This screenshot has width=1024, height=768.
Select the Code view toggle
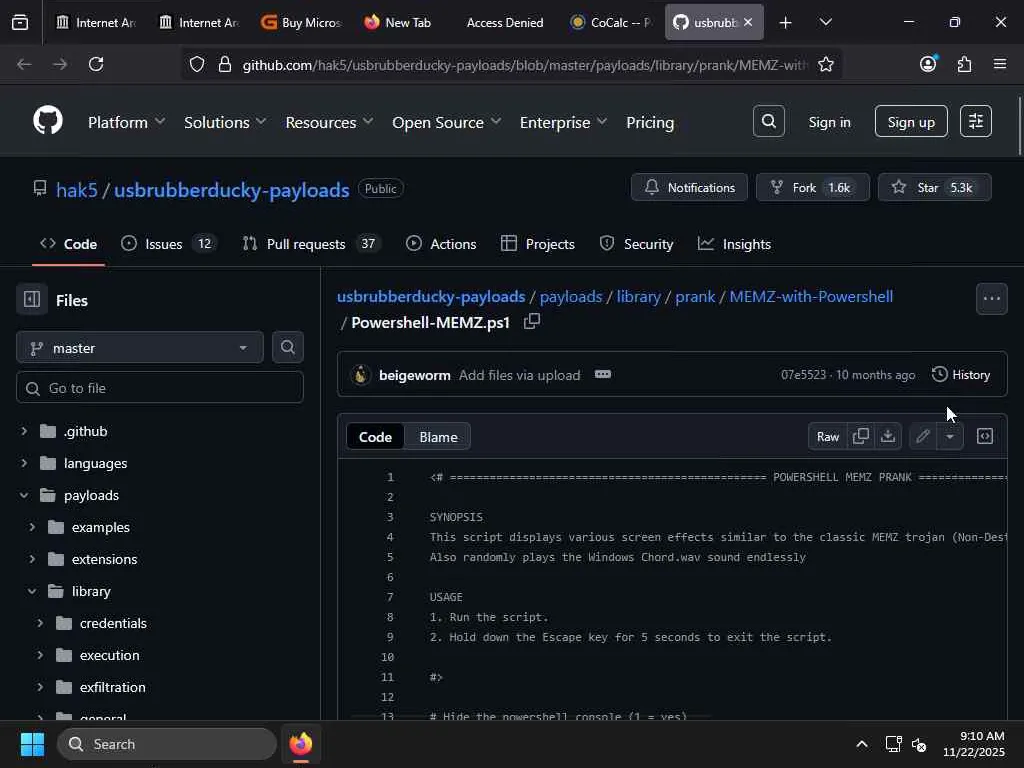[375, 437]
